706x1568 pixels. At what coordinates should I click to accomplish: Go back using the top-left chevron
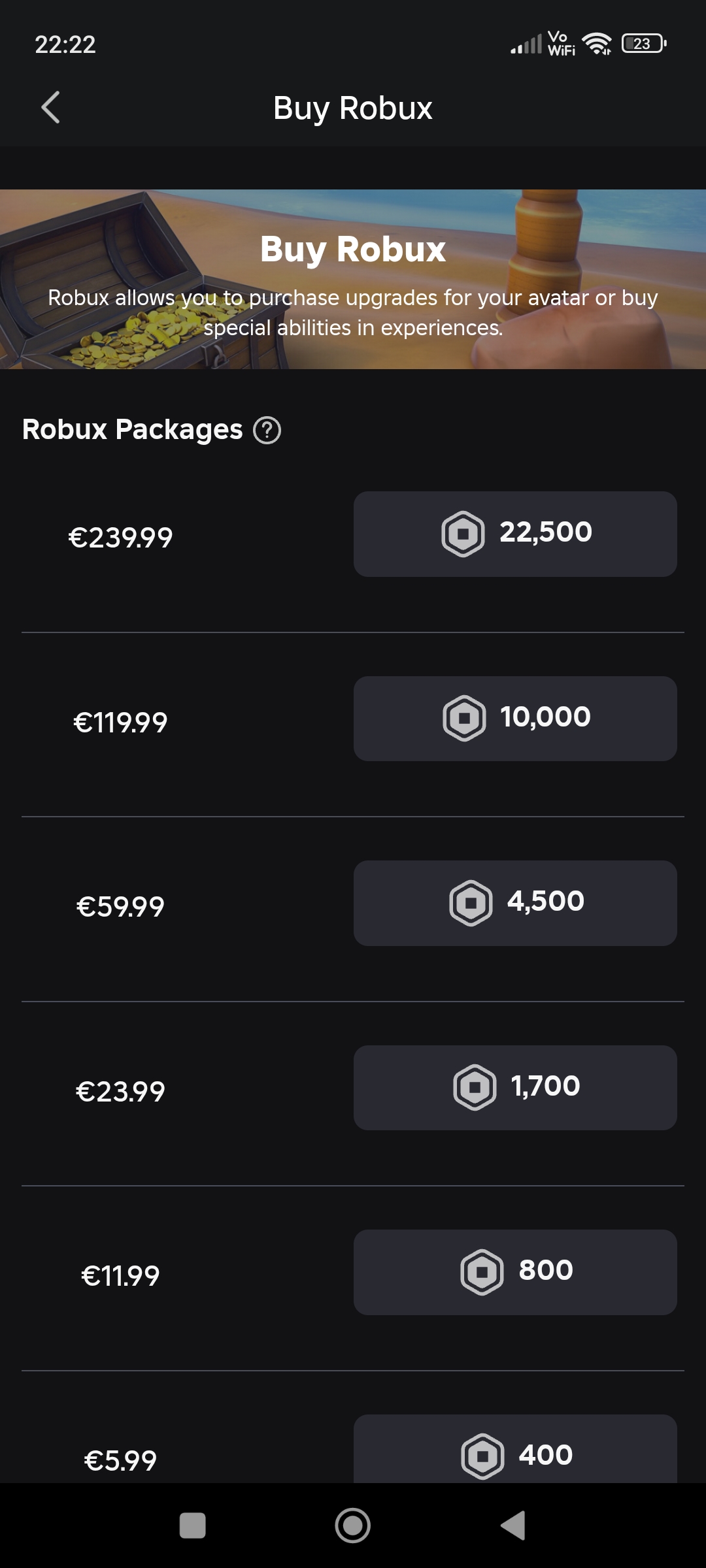[52, 108]
